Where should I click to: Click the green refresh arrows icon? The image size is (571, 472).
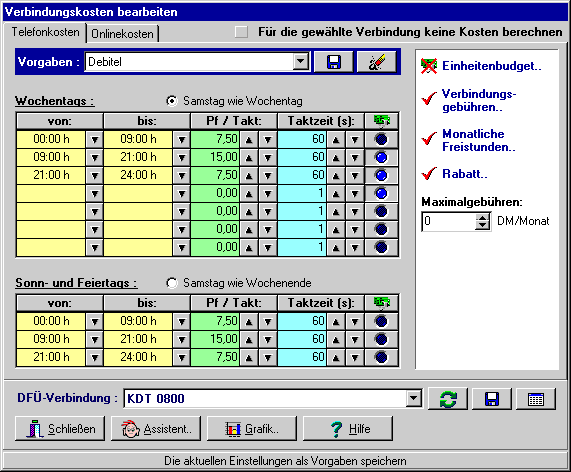(448, 399)
